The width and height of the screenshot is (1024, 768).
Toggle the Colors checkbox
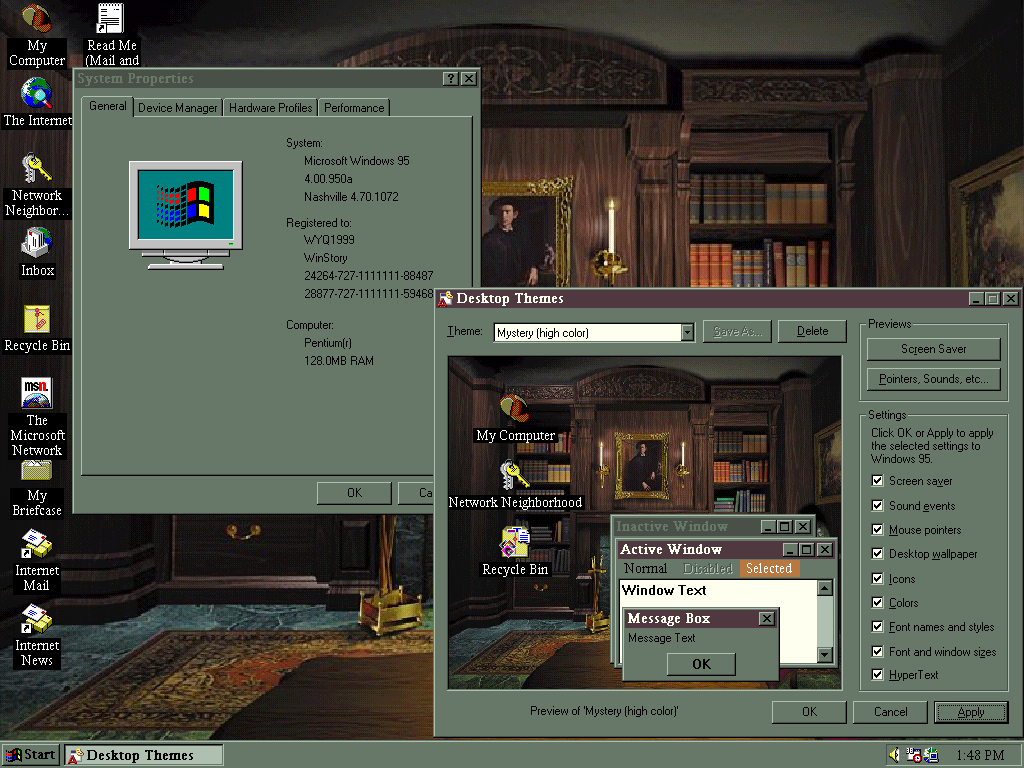[878, 603]
